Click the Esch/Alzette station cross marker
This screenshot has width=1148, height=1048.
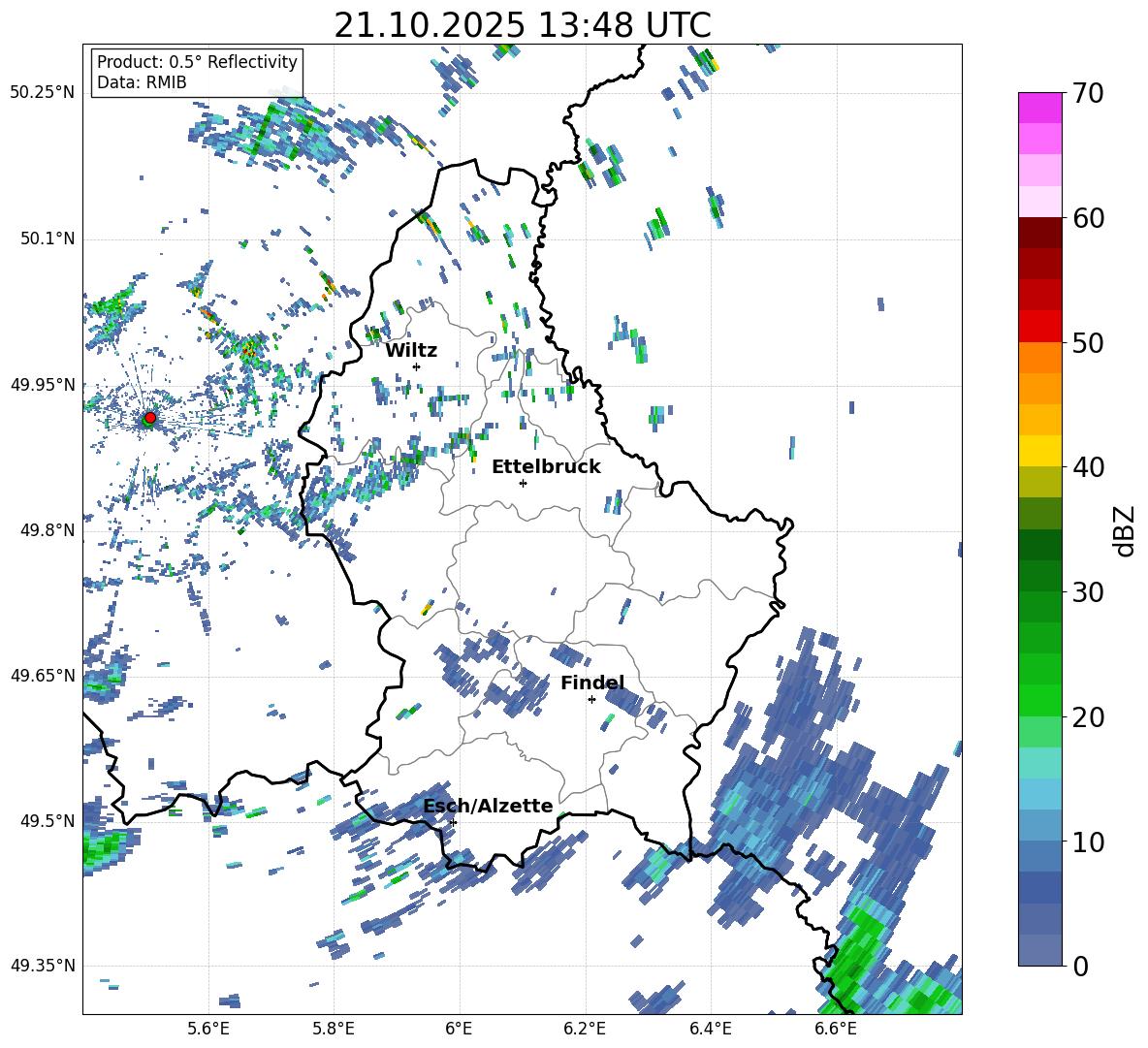[x=453, y=822]
